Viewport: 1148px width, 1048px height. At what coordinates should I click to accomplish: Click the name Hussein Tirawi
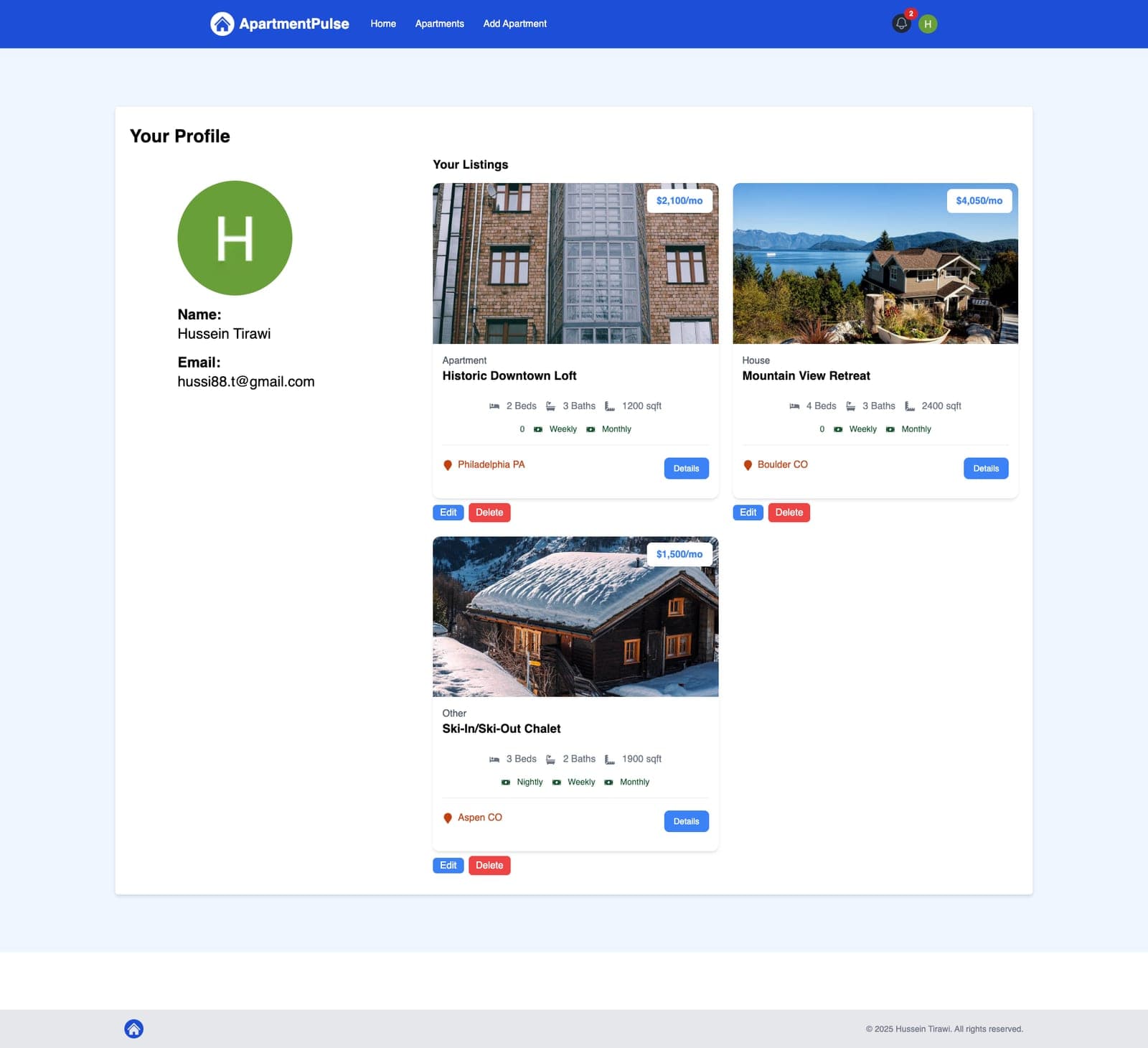(x=224, y=334)
